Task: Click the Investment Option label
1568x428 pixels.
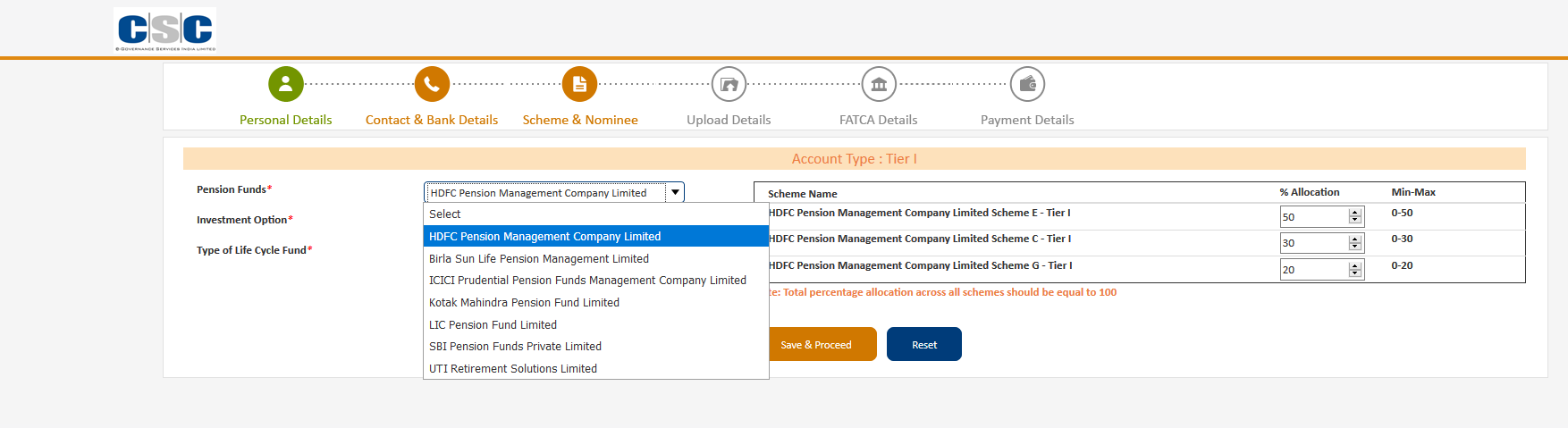Action: pos(245,220)
